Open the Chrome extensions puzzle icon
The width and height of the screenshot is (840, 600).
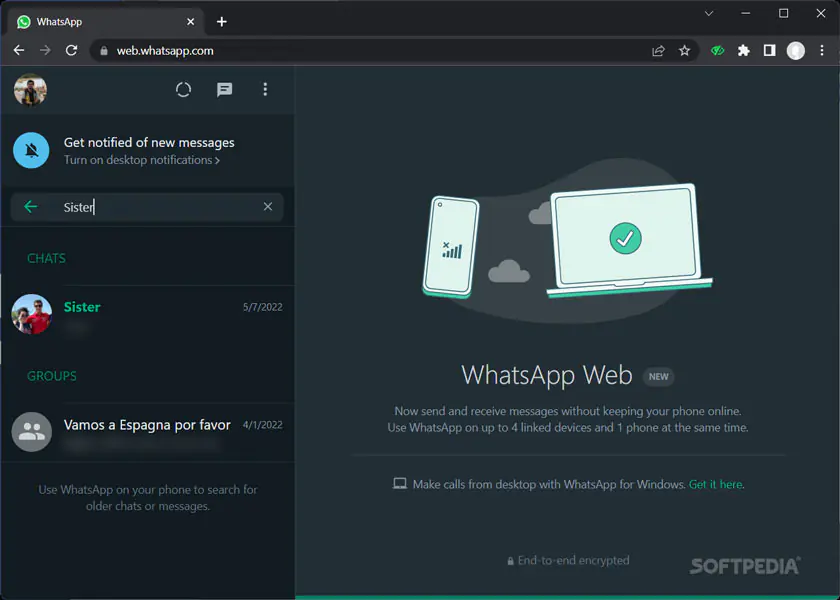click(743, 50)
